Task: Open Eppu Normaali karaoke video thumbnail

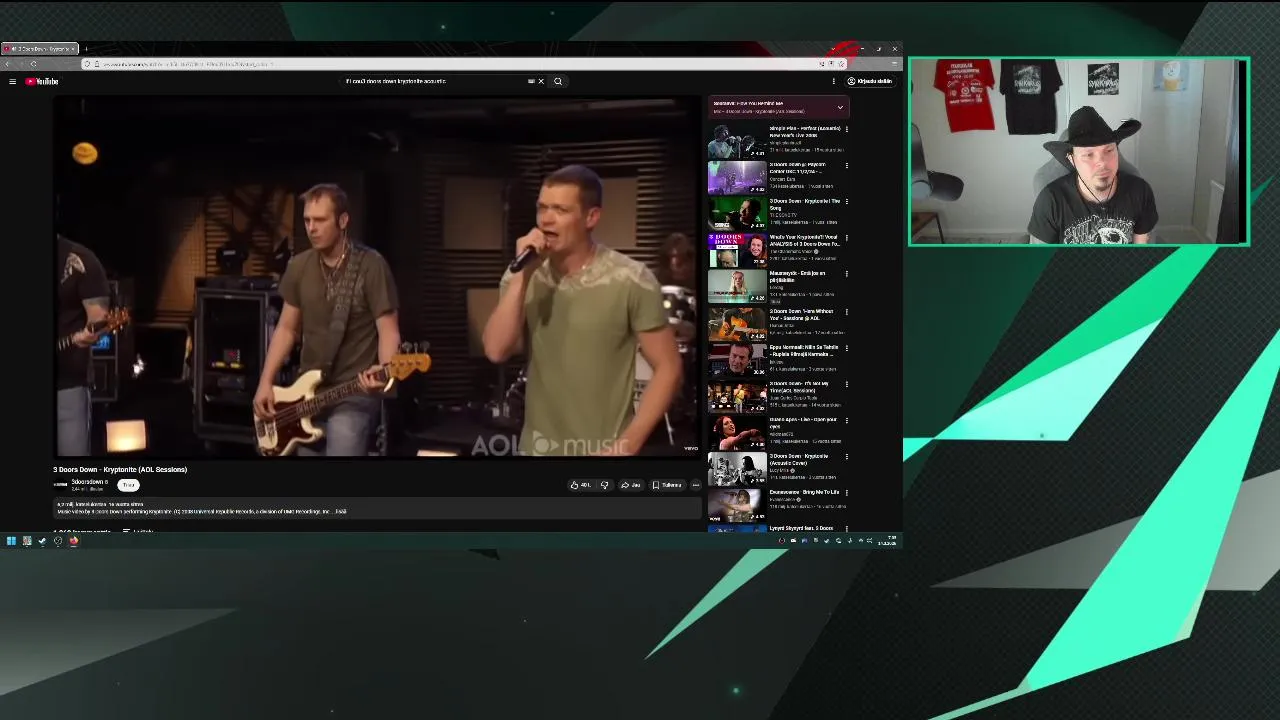Action: (x=737, y=359)
